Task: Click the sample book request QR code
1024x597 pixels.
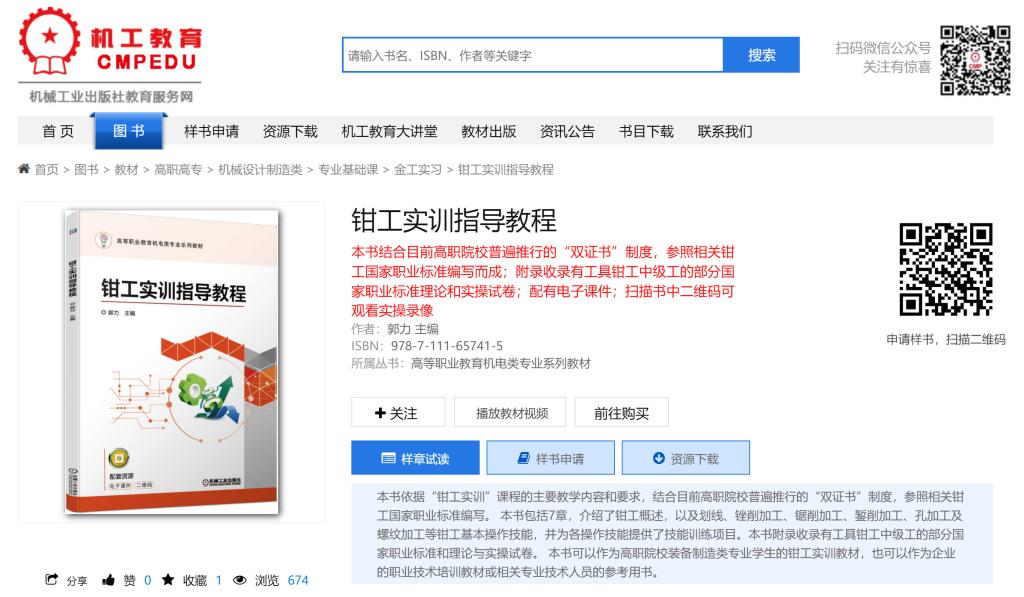Action: pyautogui.click(x=946, y=269)
